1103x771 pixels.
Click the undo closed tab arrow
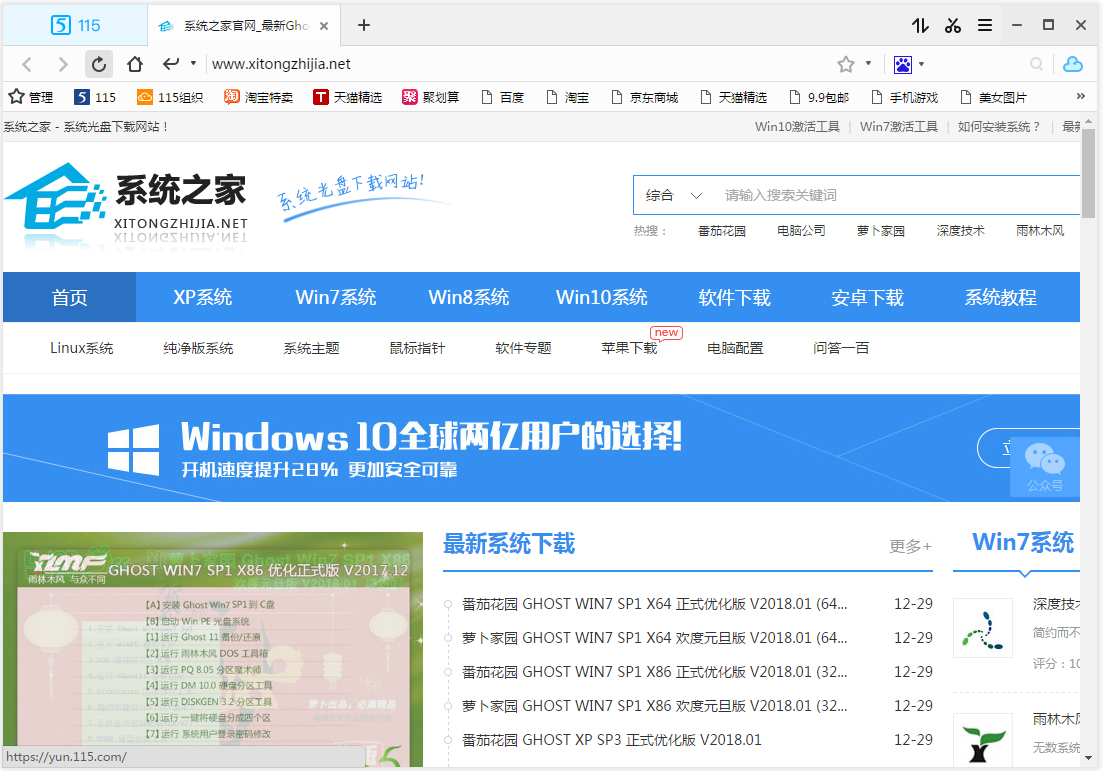click(x=170, y=64)
